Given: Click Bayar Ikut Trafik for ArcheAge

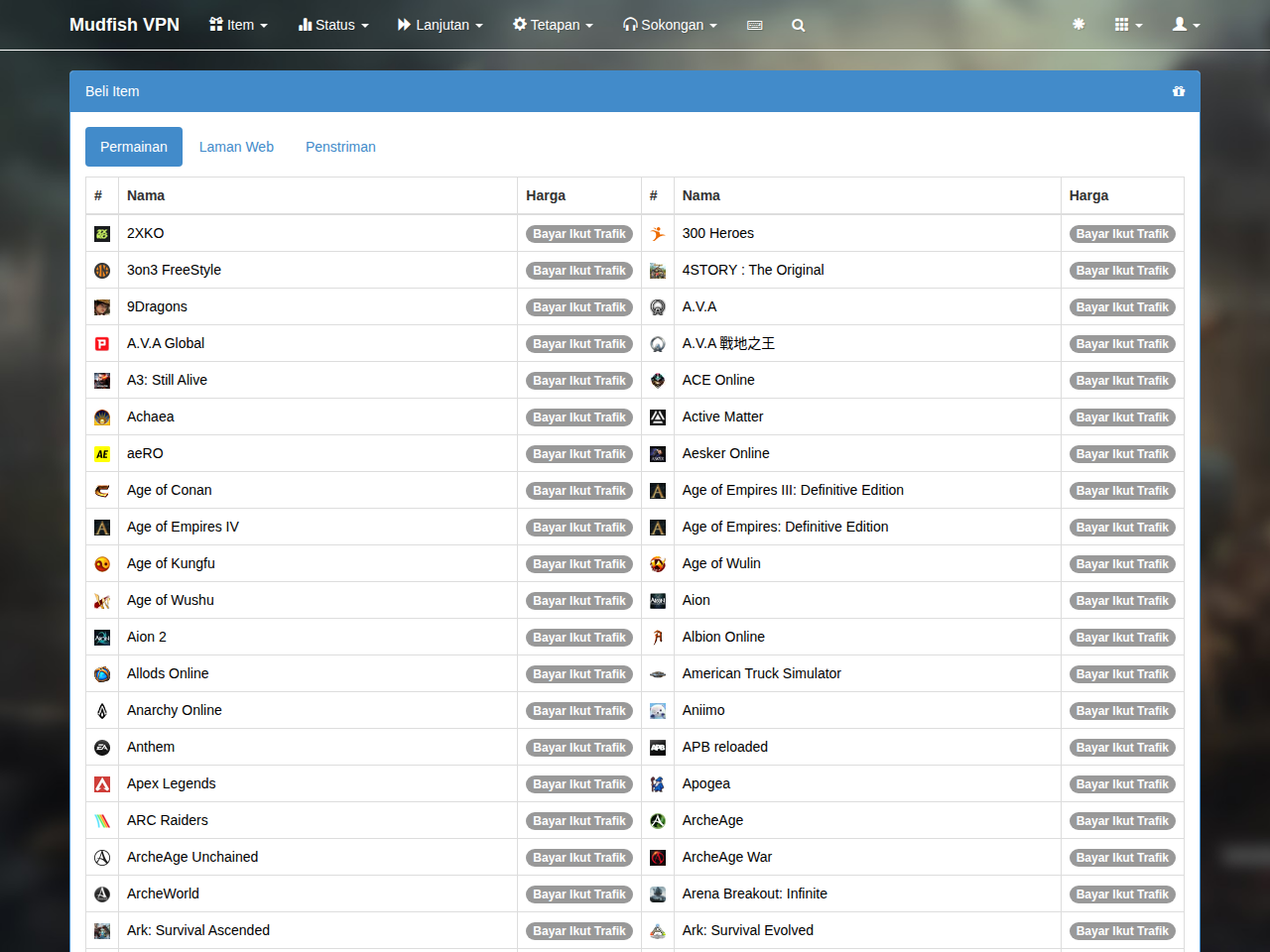Looking at the screenshot, I should coord(1122,821).
